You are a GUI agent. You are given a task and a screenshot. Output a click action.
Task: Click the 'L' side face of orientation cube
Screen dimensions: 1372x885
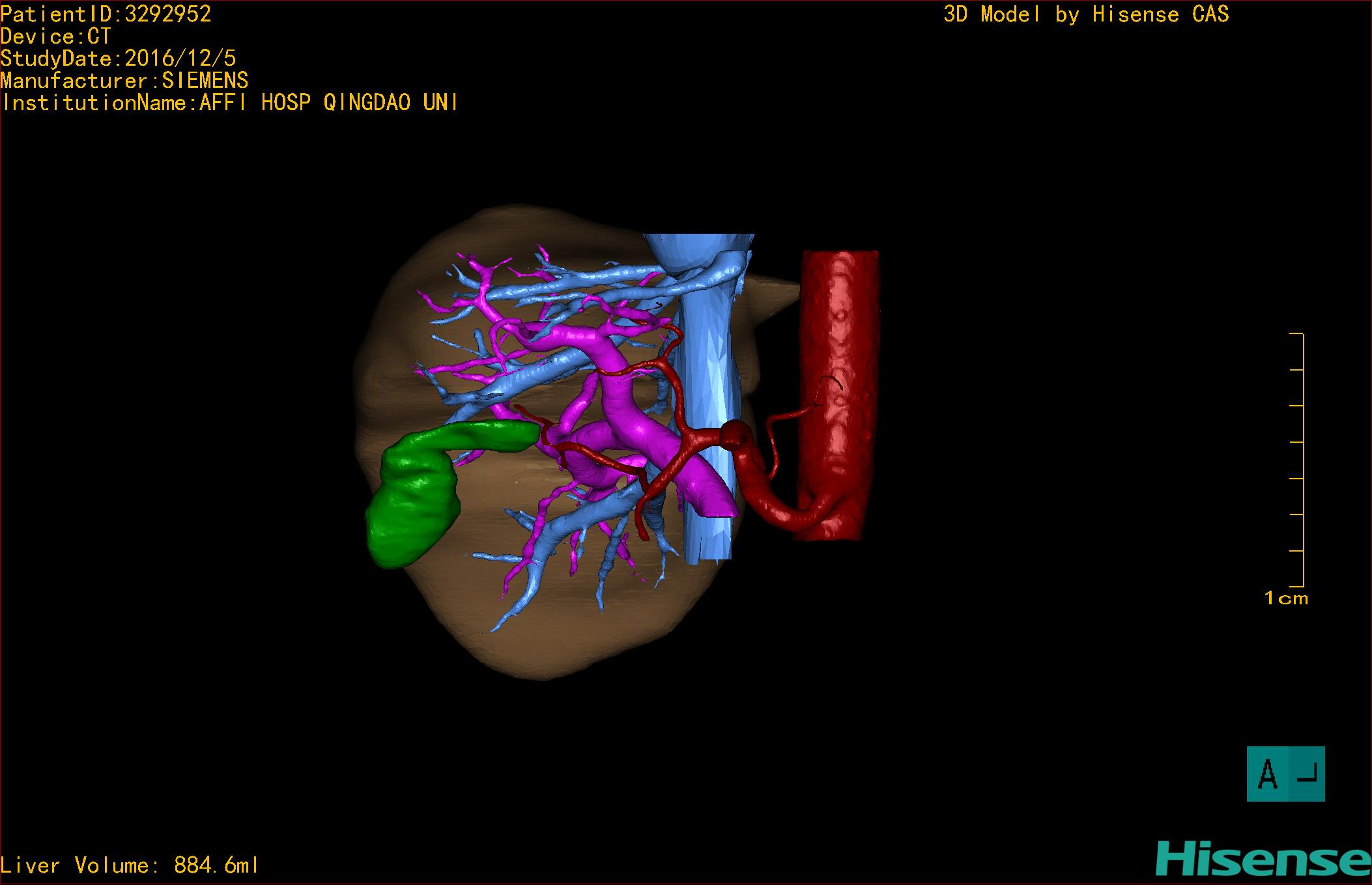point(1307,774)
